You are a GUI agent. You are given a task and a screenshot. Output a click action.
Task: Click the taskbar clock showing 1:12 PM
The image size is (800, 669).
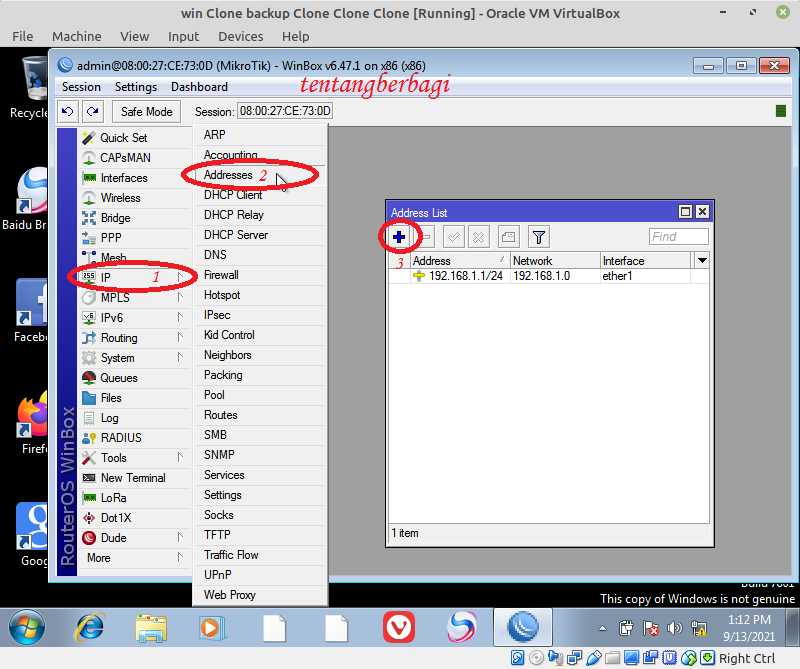(748, 628)
